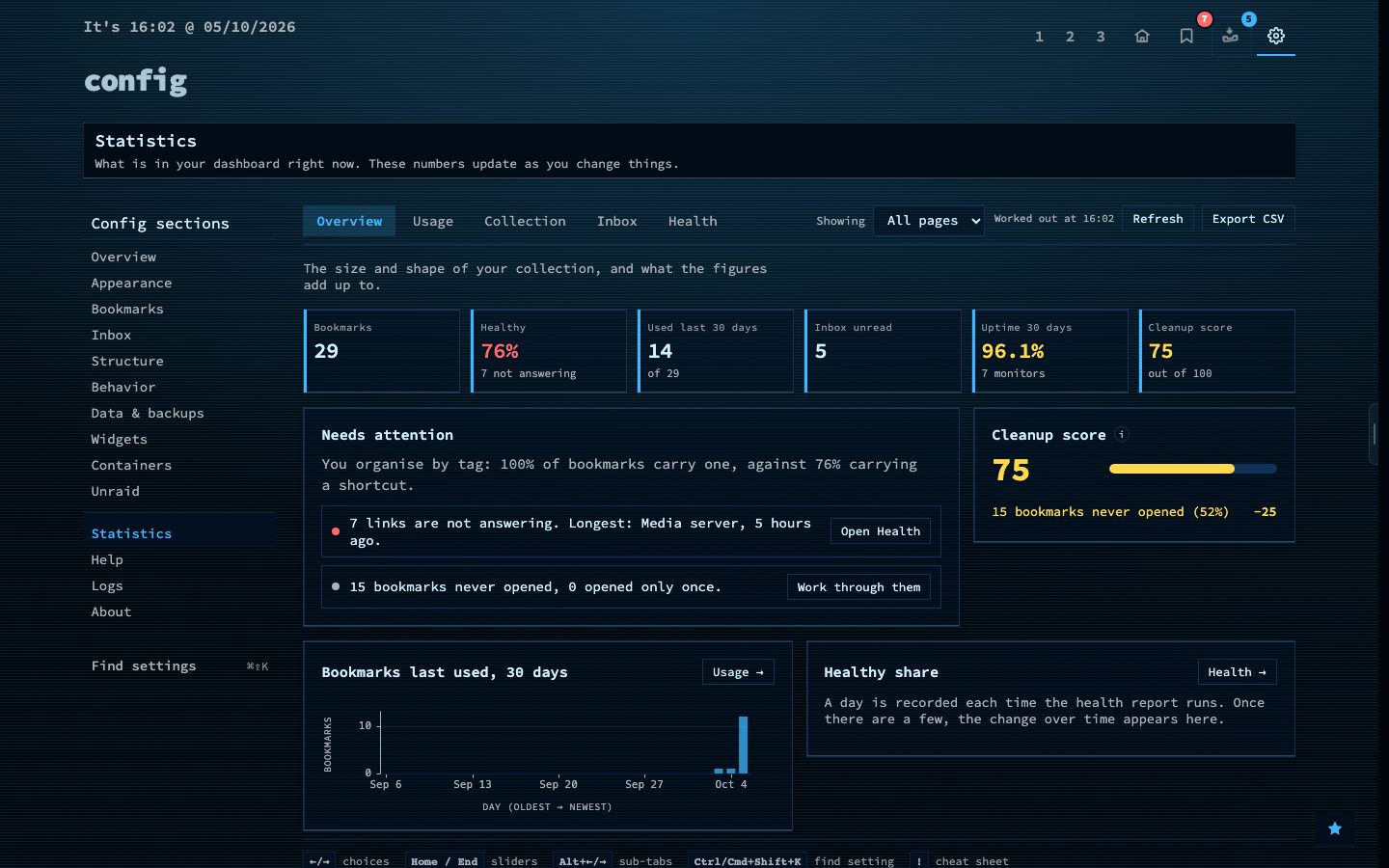The image size is (1389, 868).
Task: Open the Health arrow link button
Action: (x=1237, y=672)
